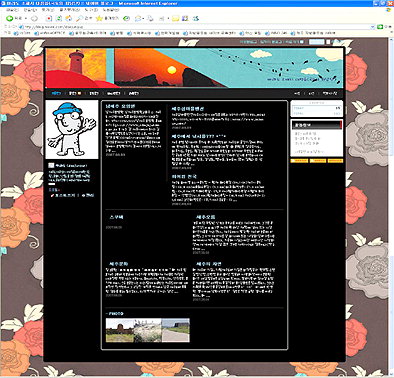Click the Forward arrow in the toolbar

pyautogui.click(x=34, y=18)
